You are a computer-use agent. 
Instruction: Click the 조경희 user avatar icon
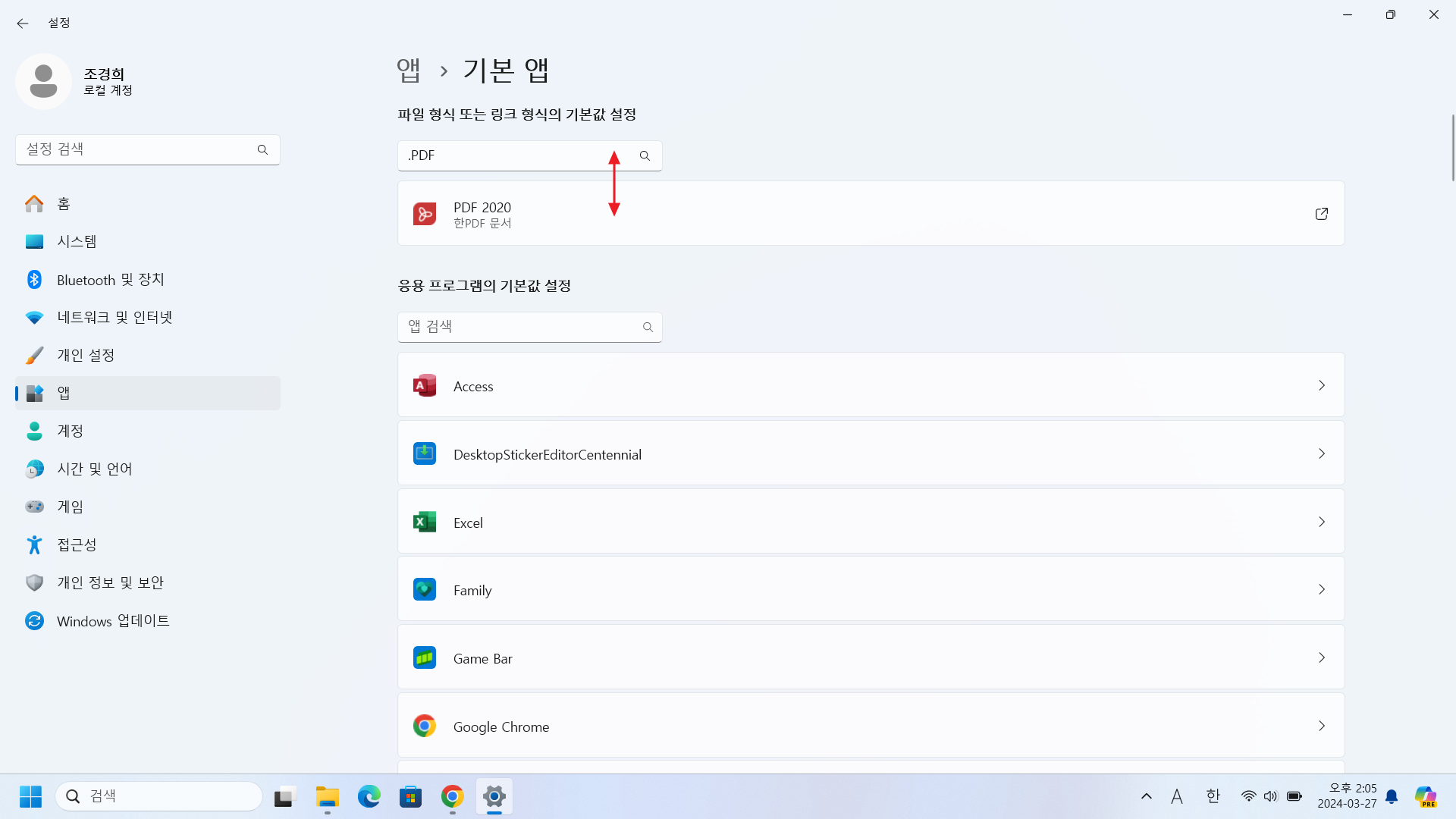click(x=43, y=81)
